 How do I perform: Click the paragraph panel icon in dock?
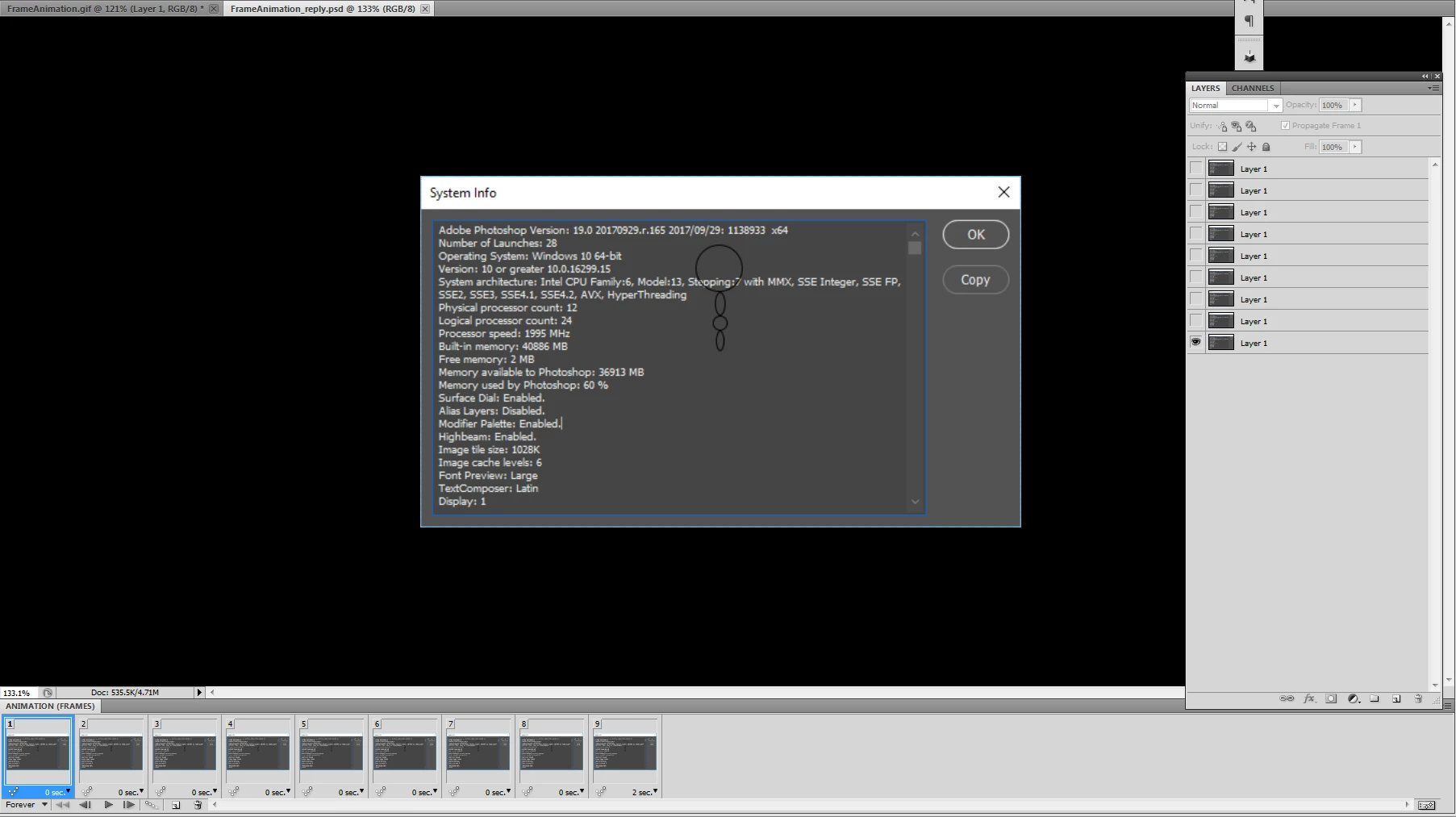(1249, 21)
